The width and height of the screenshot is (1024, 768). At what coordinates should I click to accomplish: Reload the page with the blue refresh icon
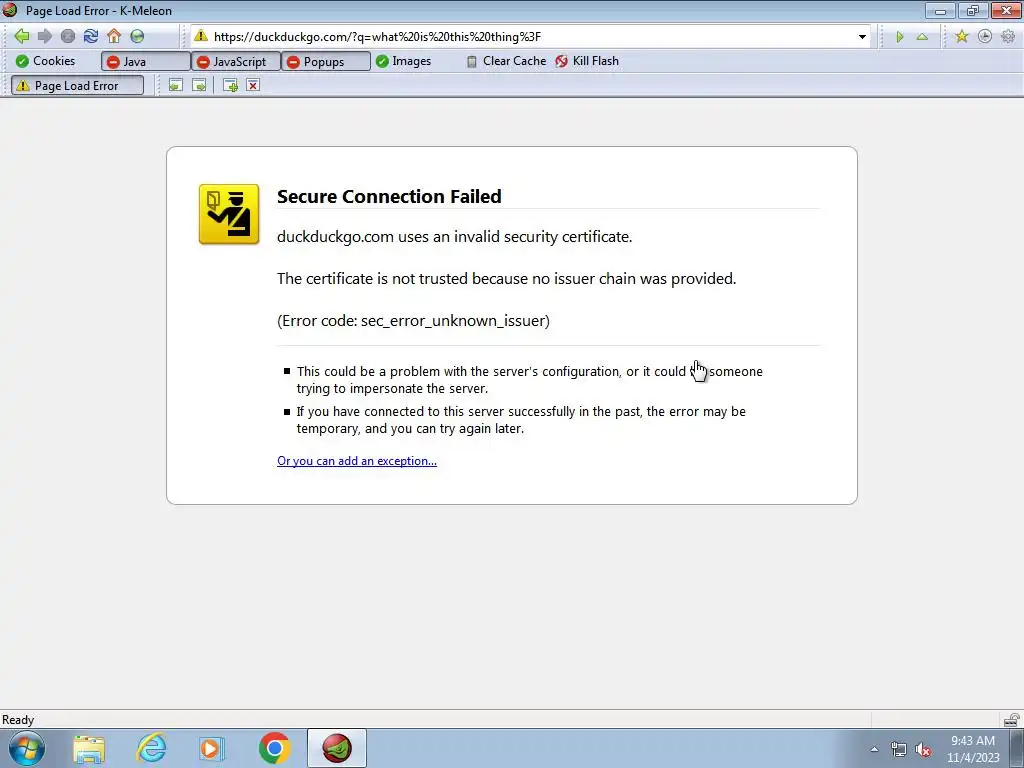91,36
